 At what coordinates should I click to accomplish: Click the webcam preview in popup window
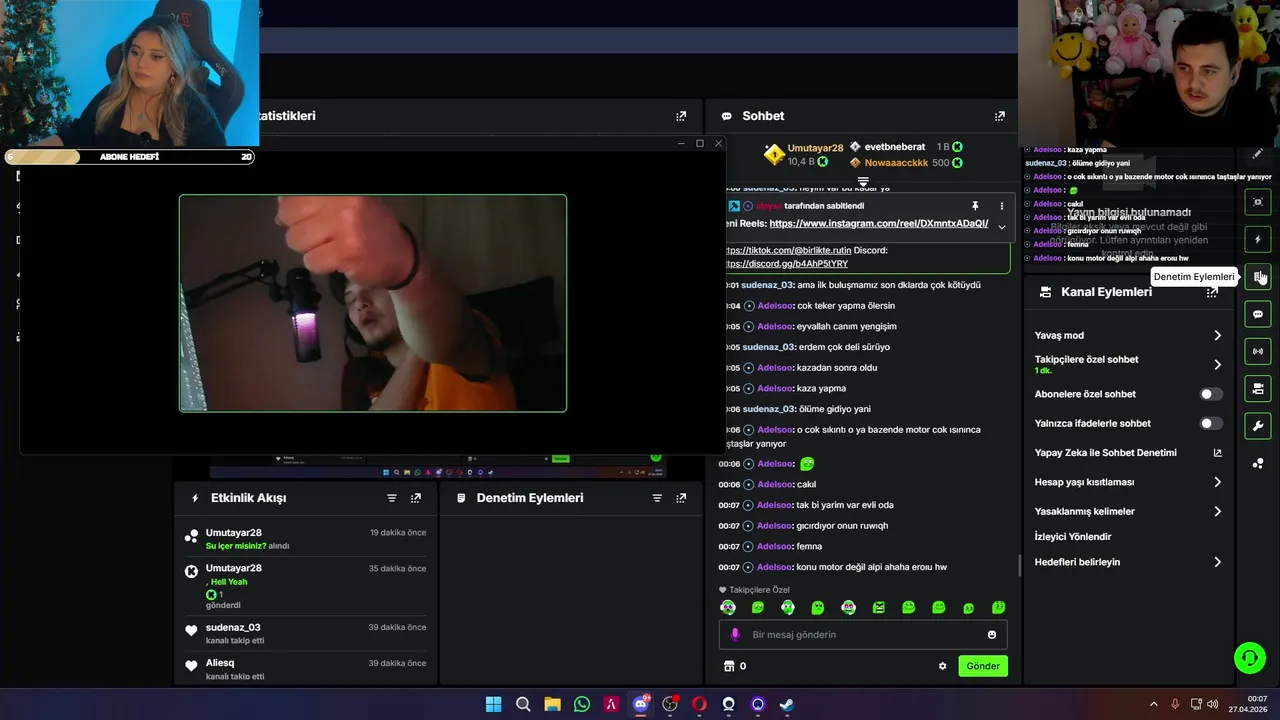pyautogui.click(x=373, y=303)
